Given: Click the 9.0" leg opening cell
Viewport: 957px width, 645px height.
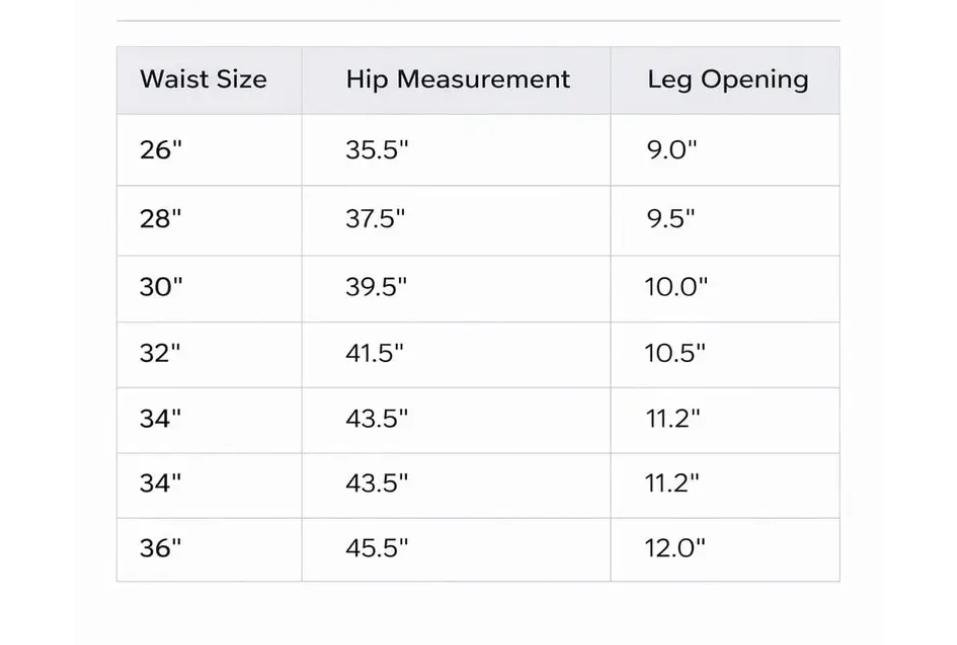Looking at the screenshot, I should [725, 150].
